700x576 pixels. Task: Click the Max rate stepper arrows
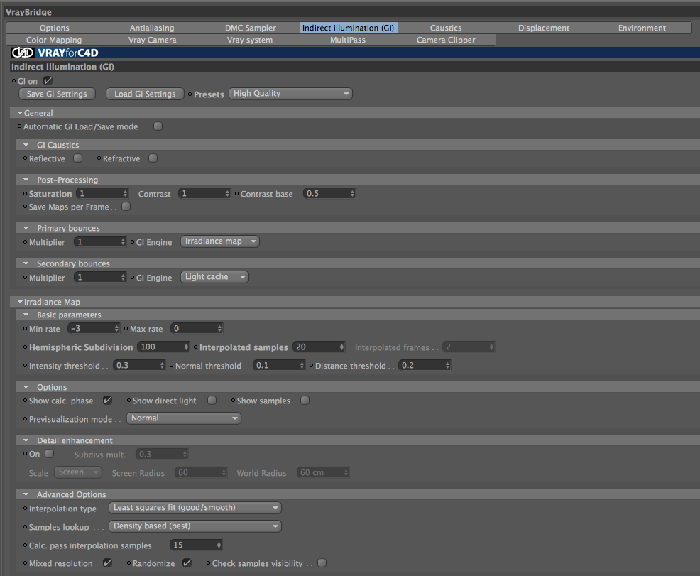point(220,329)
